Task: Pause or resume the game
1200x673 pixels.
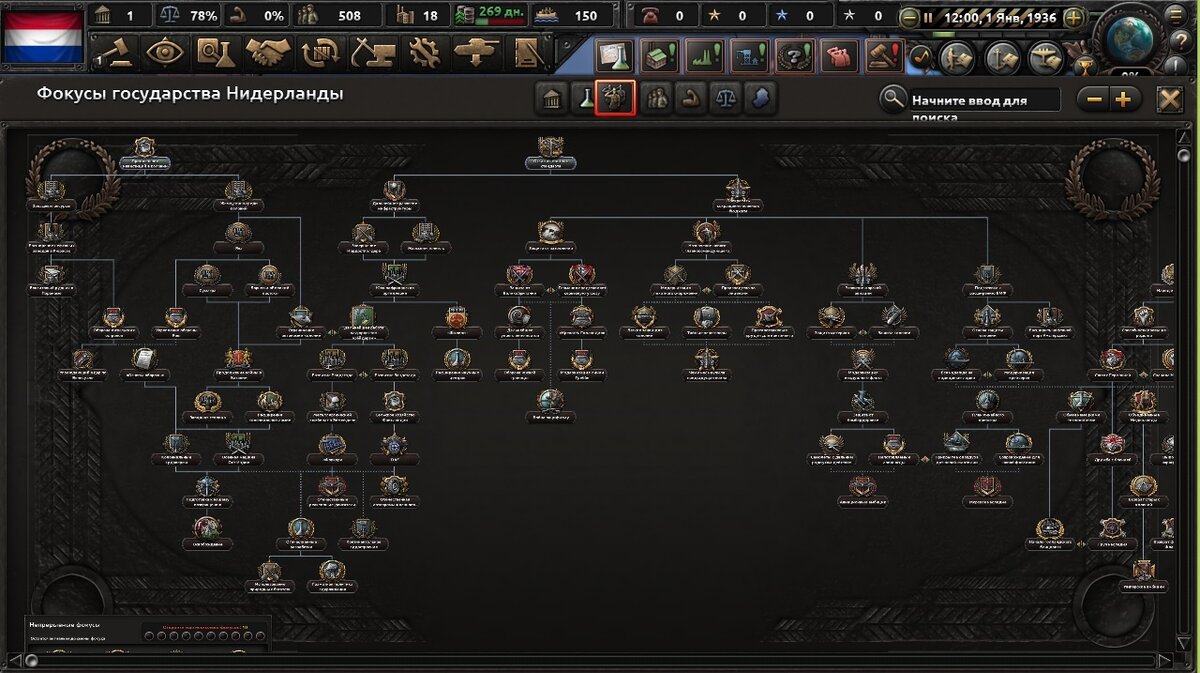Action: click(x=929, y=17)
